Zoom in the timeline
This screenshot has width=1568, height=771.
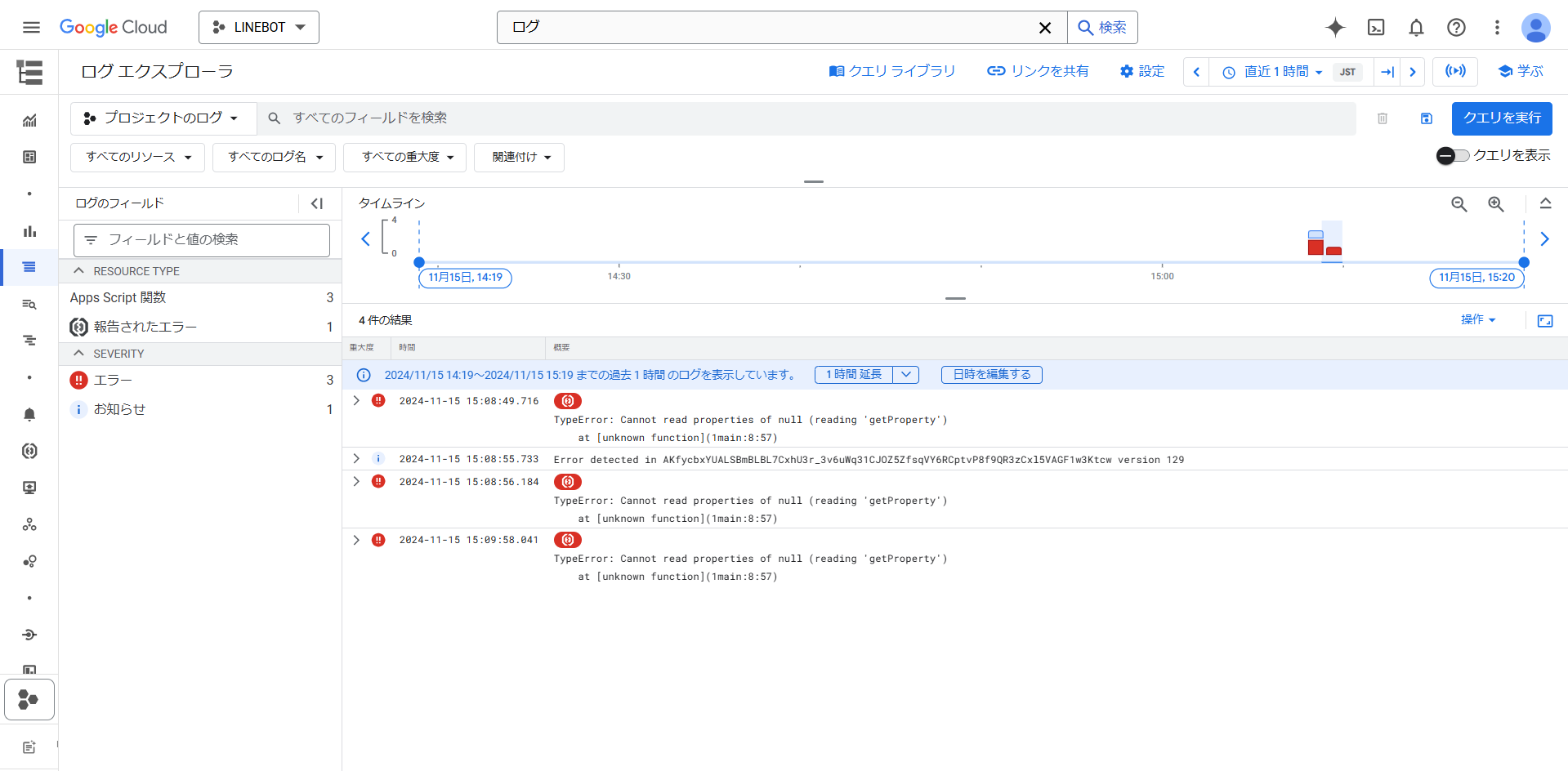1496,204
